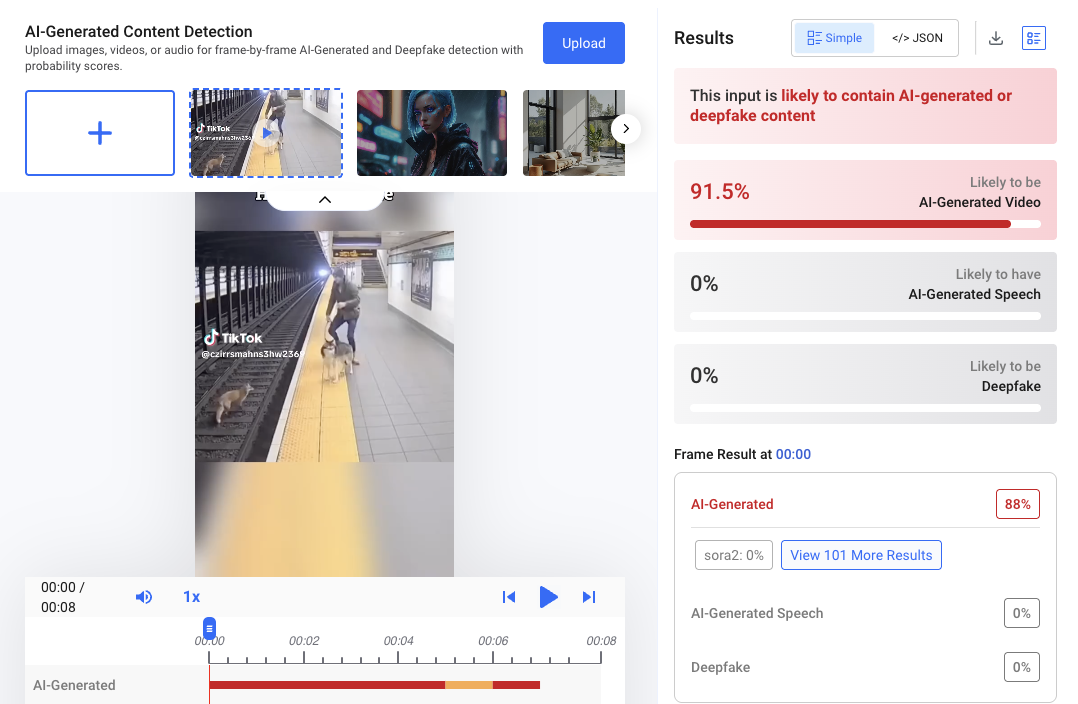
Task: Switch to JSON results view
Action: tap(917, 38)
